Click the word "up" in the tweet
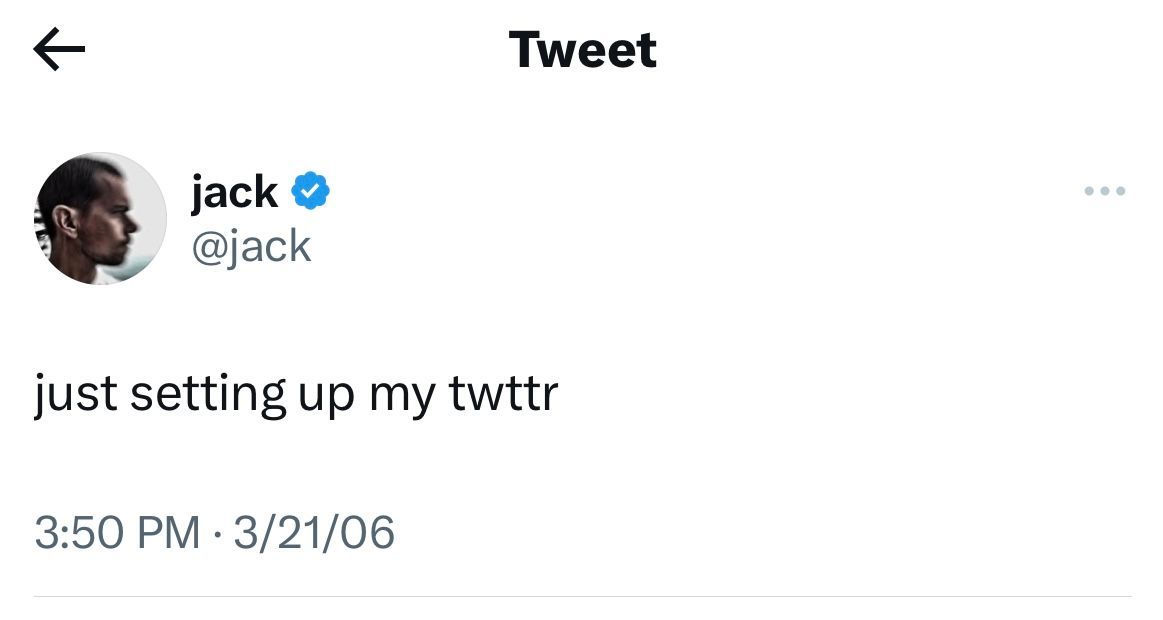The image size is (1163, 620). 326,396
